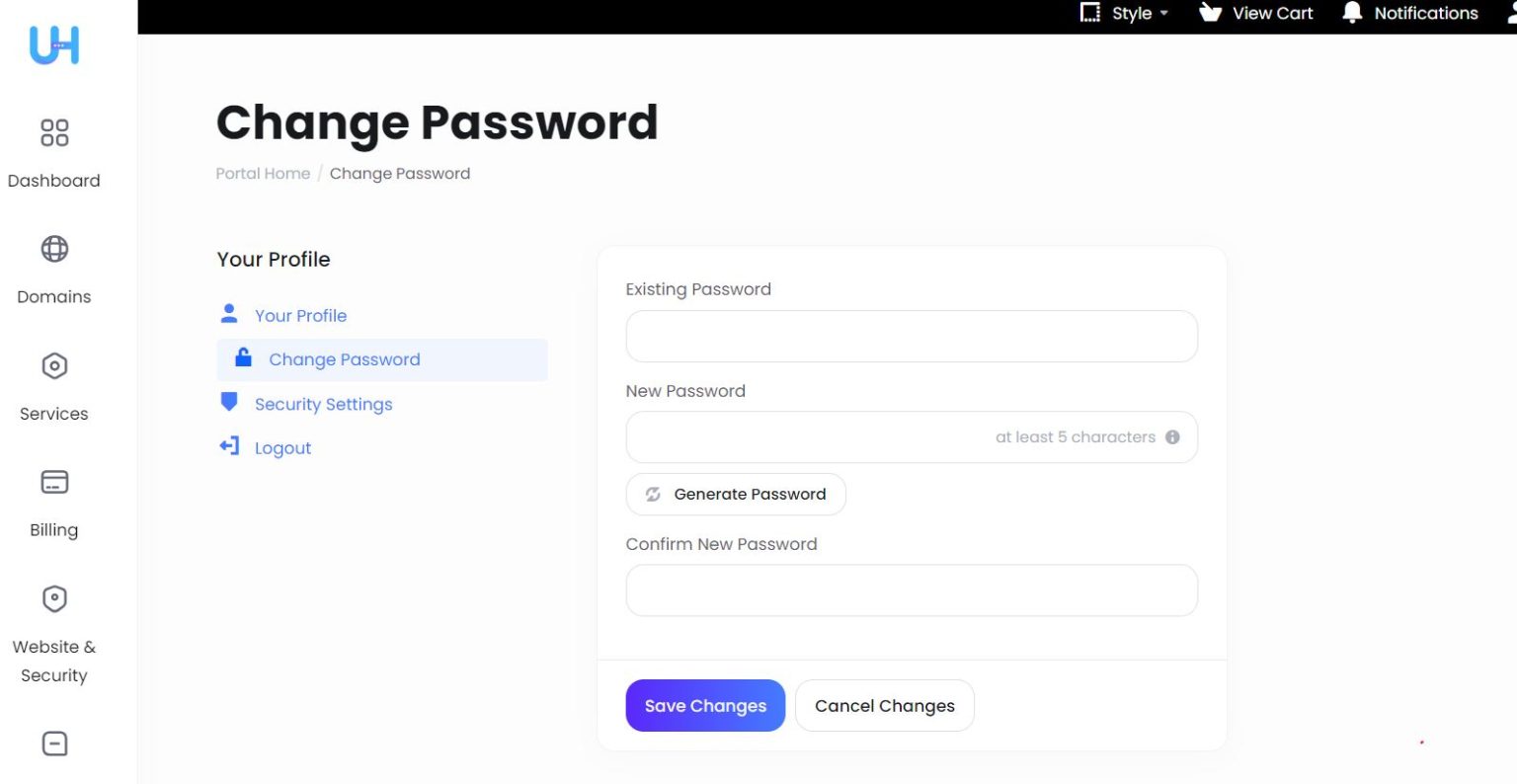1517x784 pixels.
Task: Select Security Settings from profile menu
Action: point(323,404)
